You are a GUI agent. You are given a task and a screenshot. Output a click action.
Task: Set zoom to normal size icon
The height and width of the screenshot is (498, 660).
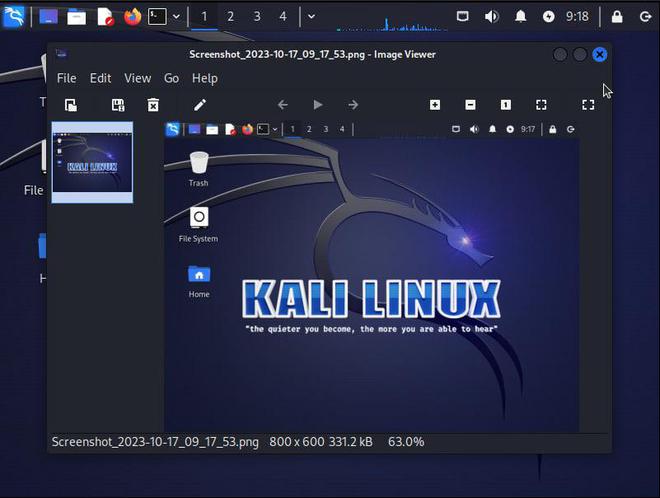point(506,105)
